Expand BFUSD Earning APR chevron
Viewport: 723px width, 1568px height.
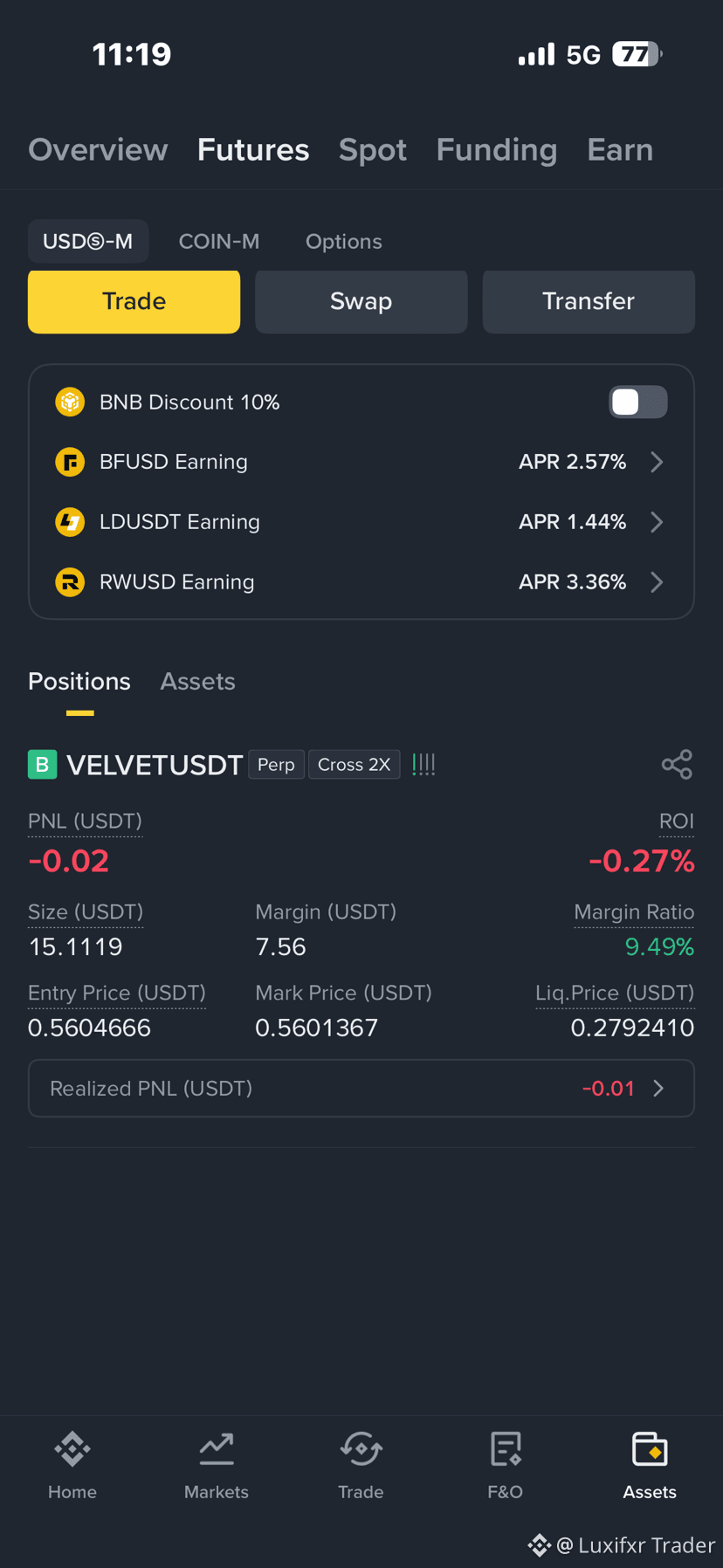coord(657,462)
